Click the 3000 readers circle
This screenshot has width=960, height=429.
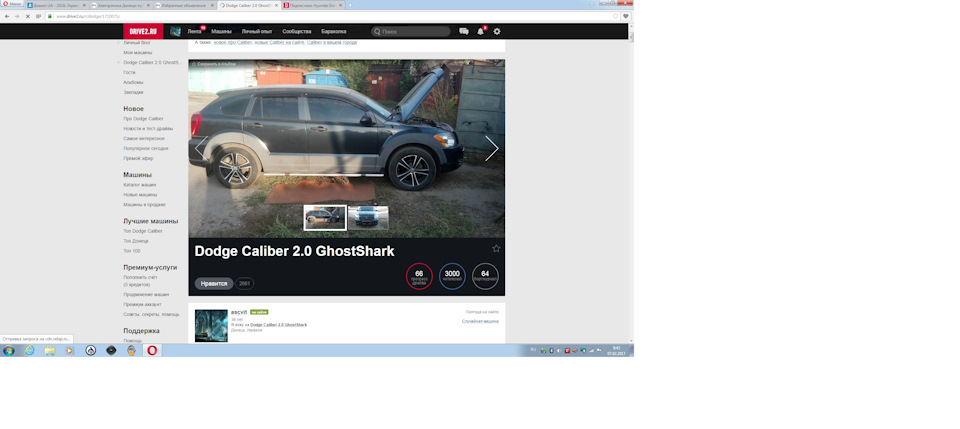(x=452, y=276)
